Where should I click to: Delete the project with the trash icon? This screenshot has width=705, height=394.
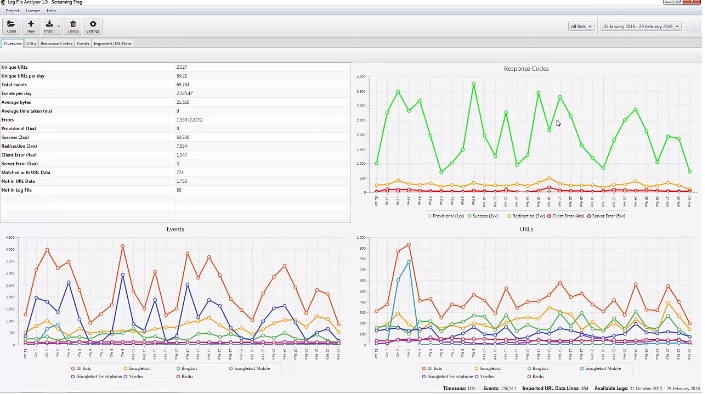73,26
